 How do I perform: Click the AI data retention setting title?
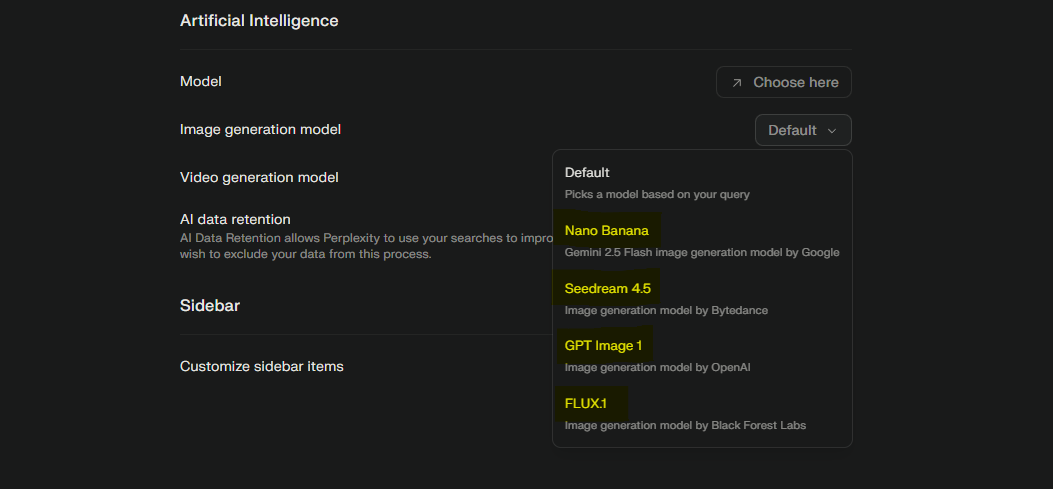tap(235, 219)
